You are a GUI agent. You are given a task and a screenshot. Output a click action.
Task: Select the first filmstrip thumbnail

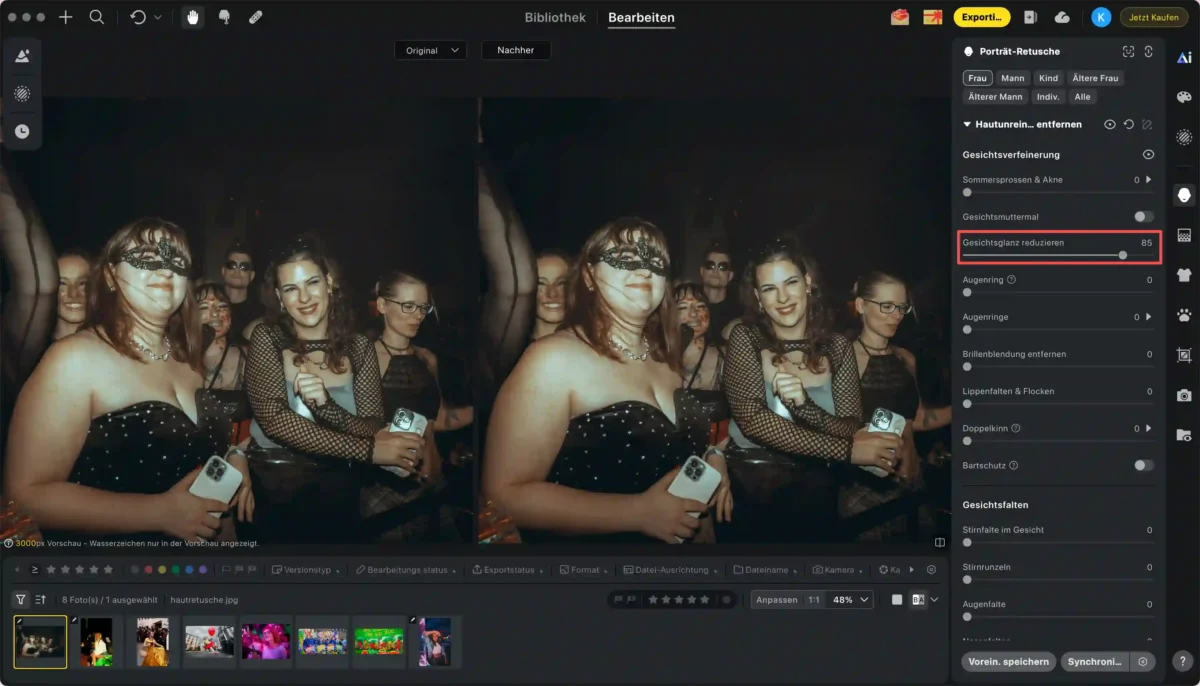point(40,641)
